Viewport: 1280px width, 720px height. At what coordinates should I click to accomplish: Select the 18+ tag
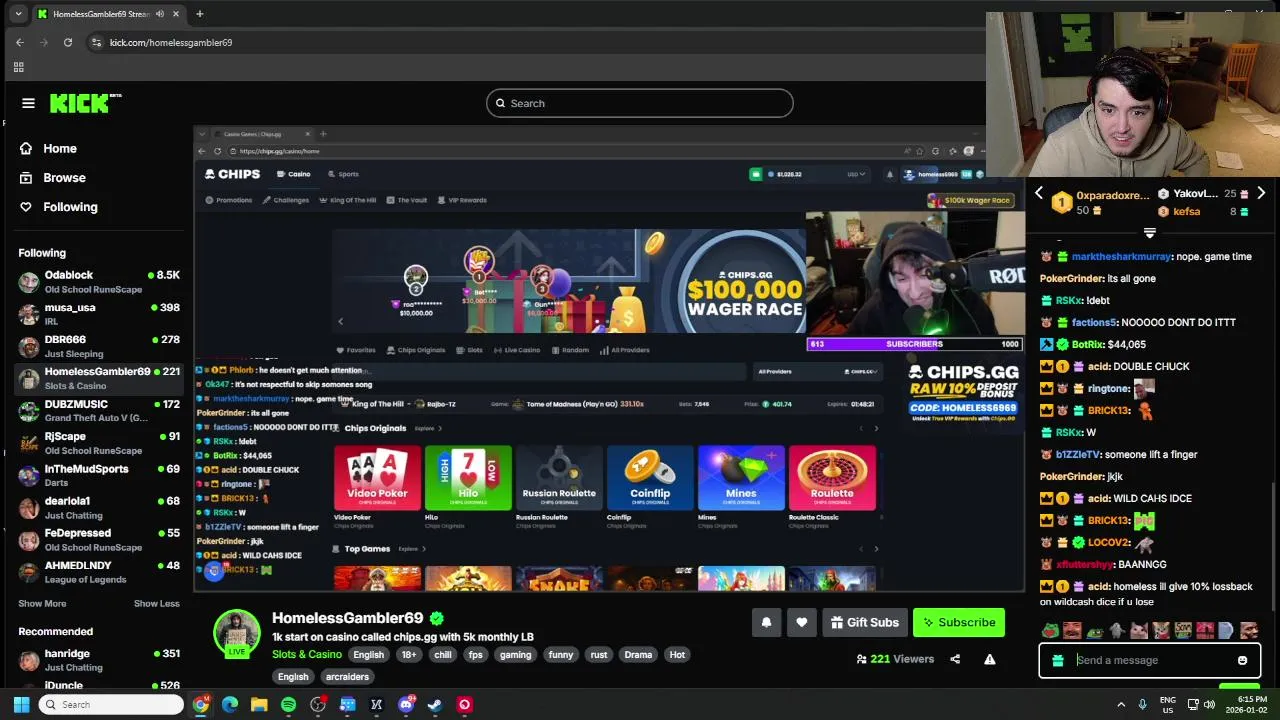coord(409,655)
